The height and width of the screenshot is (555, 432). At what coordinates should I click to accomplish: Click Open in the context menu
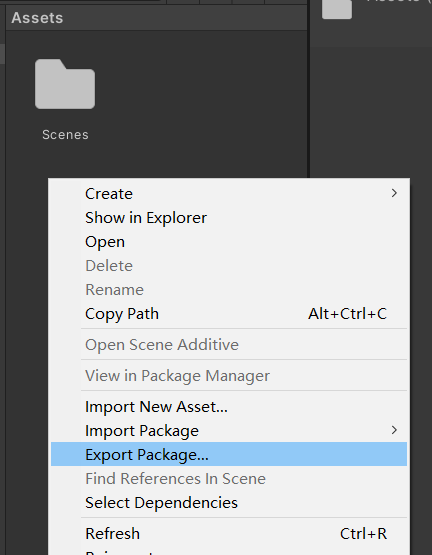tap(229, 242)
